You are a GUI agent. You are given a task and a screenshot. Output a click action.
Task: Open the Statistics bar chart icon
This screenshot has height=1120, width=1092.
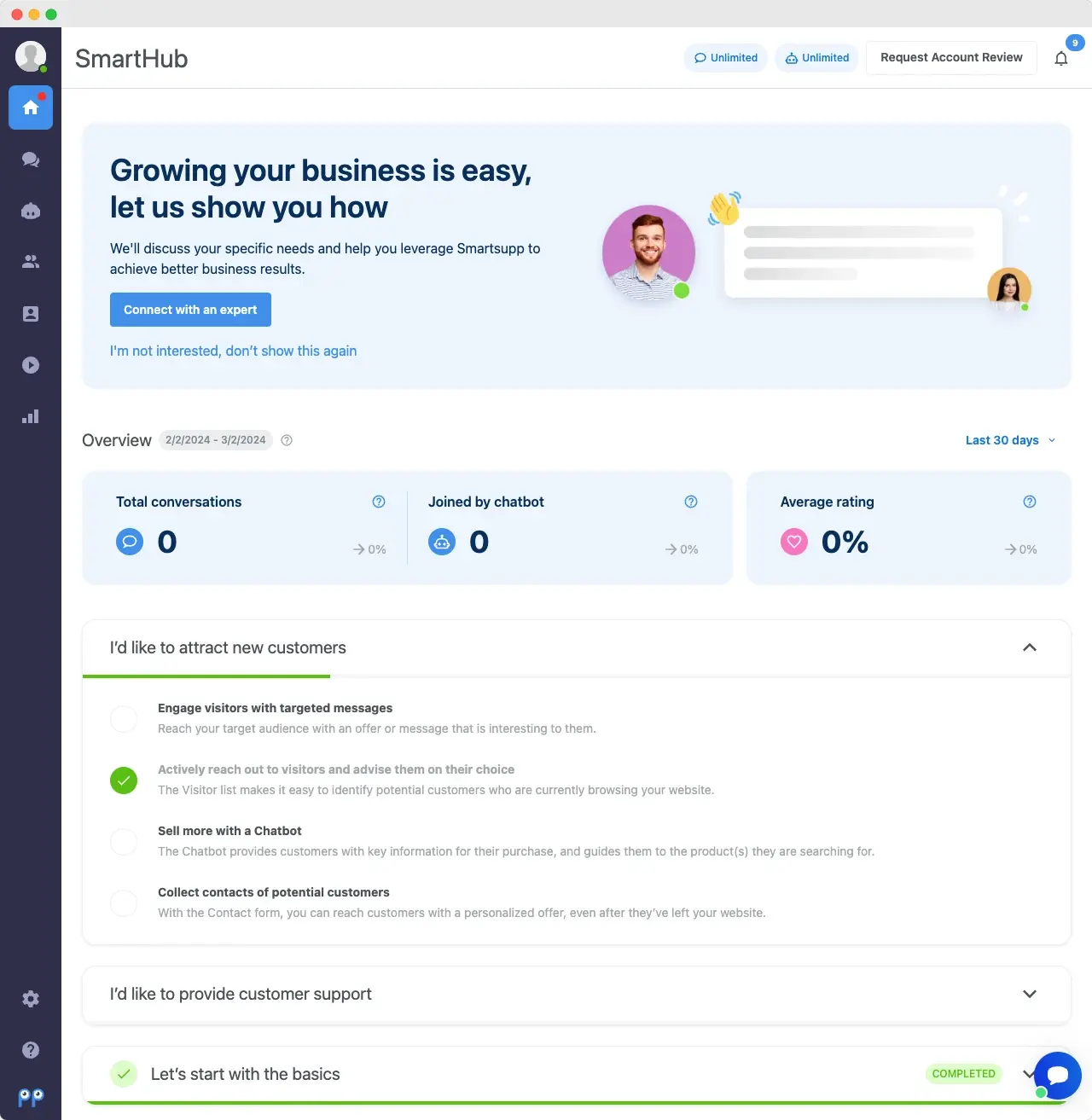point(31,416)
